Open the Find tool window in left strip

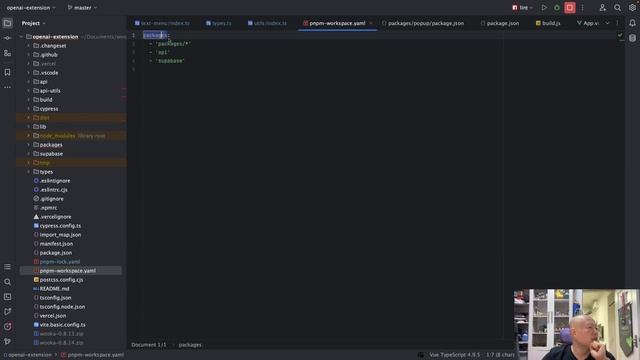pyautogui.click(x=7, y=282)
